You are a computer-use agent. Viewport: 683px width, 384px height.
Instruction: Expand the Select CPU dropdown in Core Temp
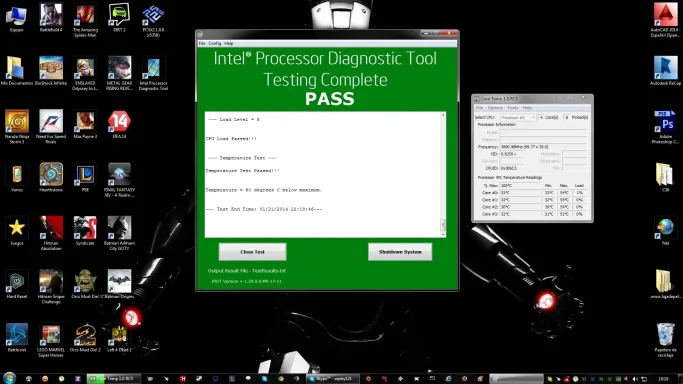pyautogui.click(x=518, y=118)
